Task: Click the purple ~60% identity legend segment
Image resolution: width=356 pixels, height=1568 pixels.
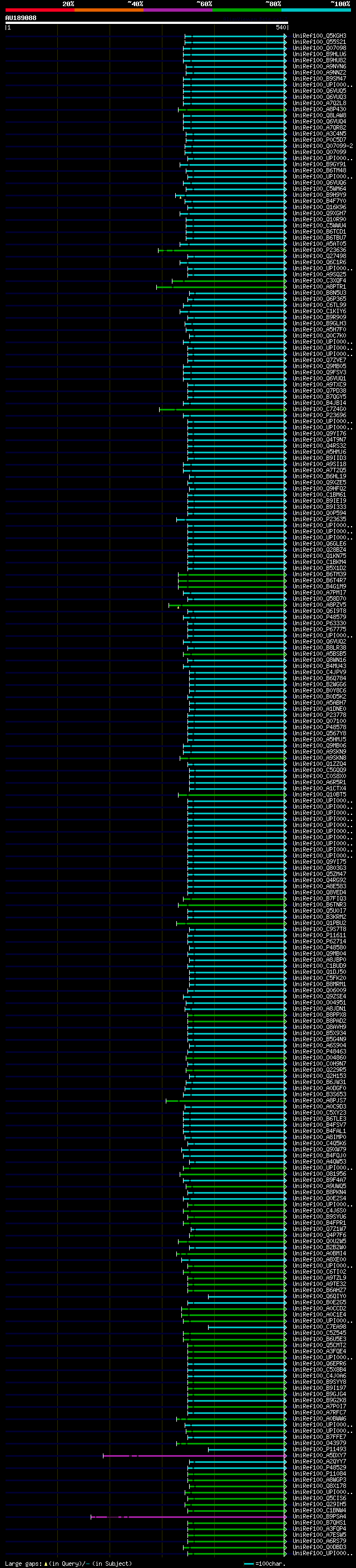Action: (177, 10)
